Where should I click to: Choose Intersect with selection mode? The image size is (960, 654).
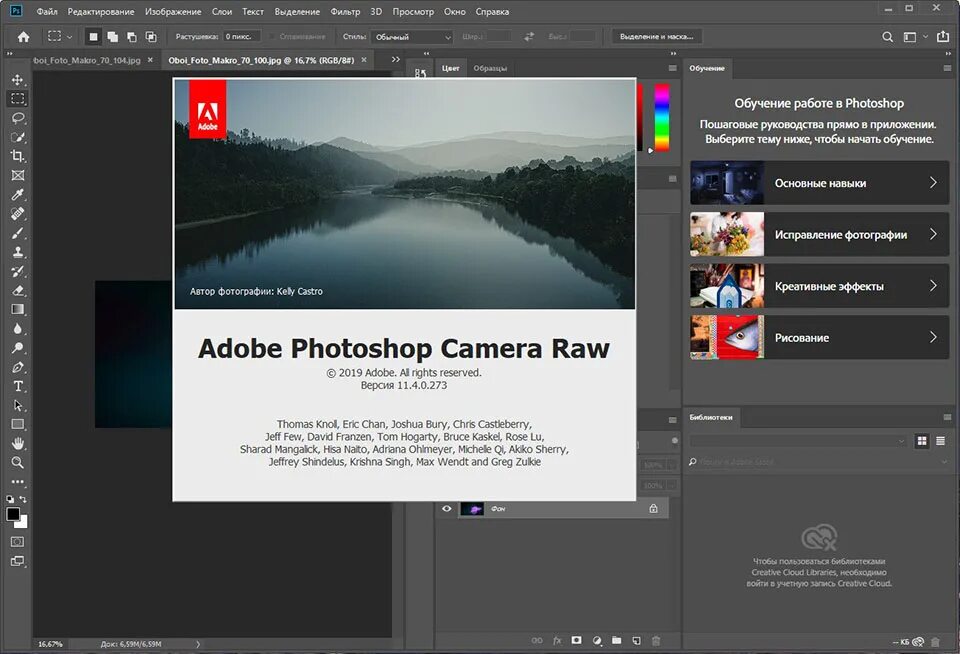click(151, 37)
